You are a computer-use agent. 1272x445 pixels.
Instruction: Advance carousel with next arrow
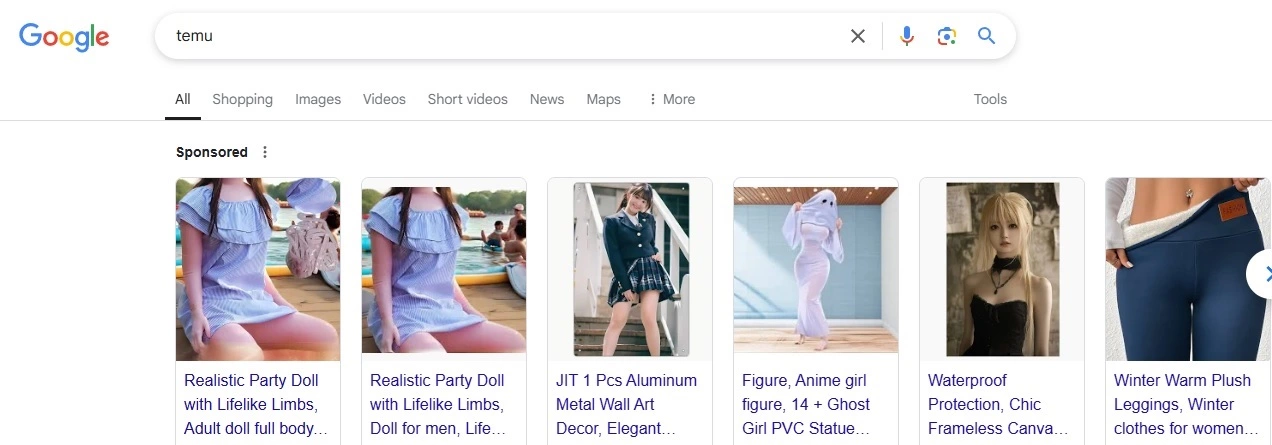pos(1262,274)
